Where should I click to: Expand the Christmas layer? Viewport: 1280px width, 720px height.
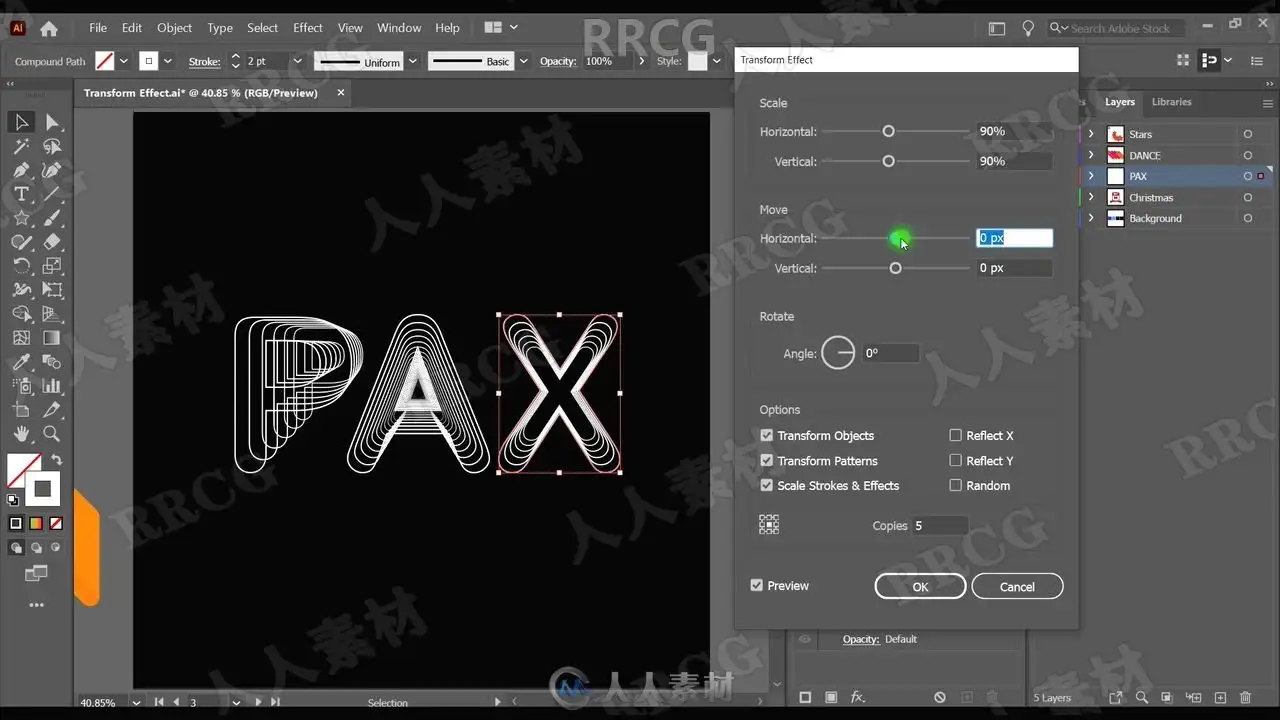tap(1091, 197)
